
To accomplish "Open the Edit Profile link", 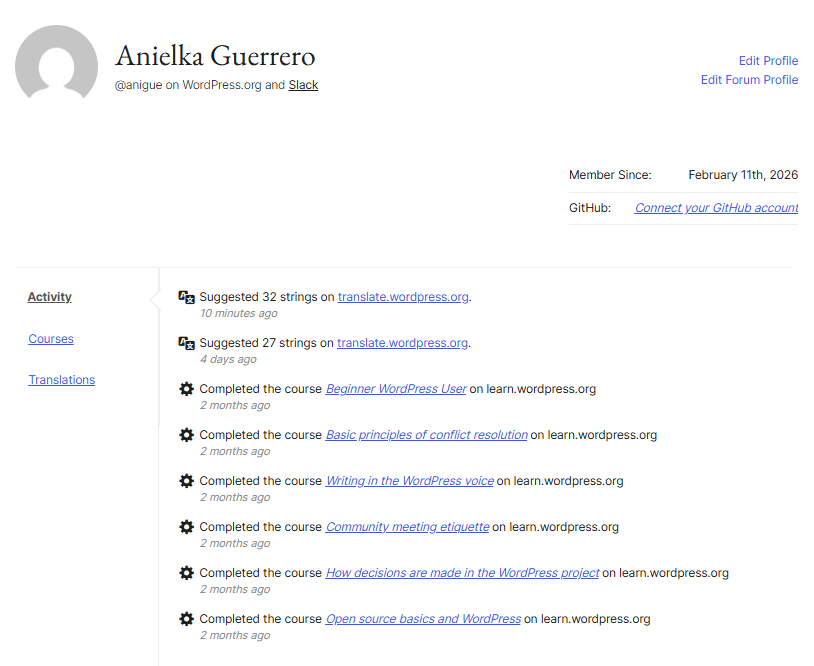I will coord(768,60).
